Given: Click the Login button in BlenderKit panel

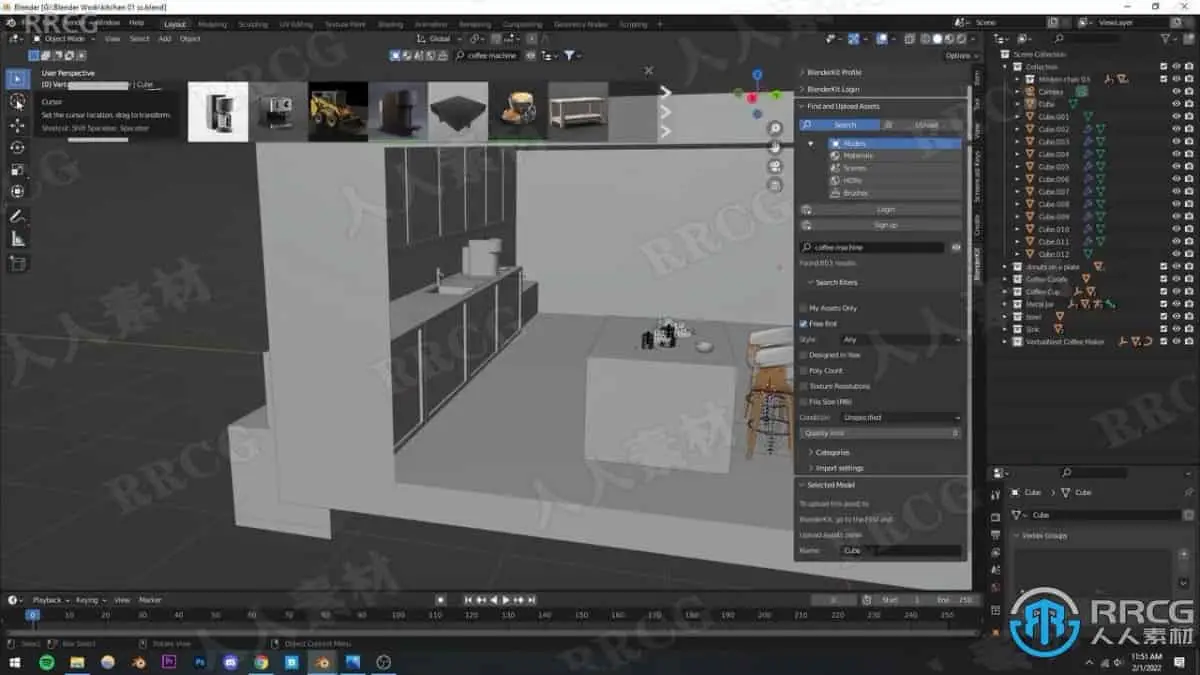Looking at the screenshot, I should click(886, 208).
